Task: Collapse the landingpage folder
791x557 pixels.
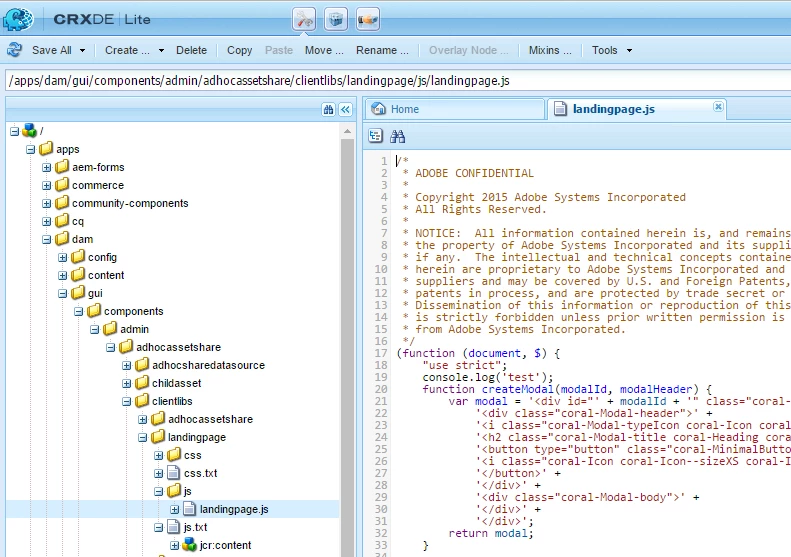Action: [x=143, y=437]
